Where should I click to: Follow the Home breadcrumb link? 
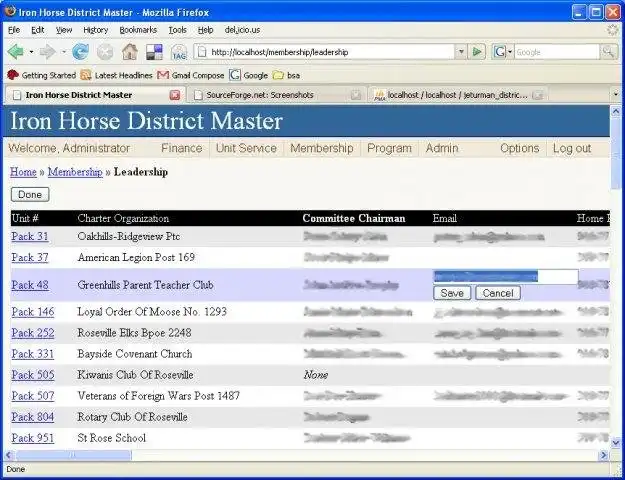tap(23, 172)
